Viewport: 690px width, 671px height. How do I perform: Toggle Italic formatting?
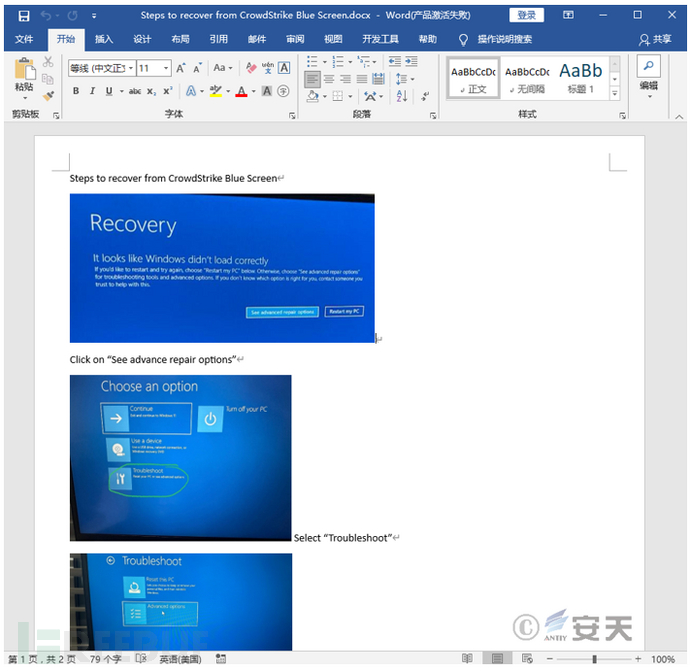(x=93, y=91)
